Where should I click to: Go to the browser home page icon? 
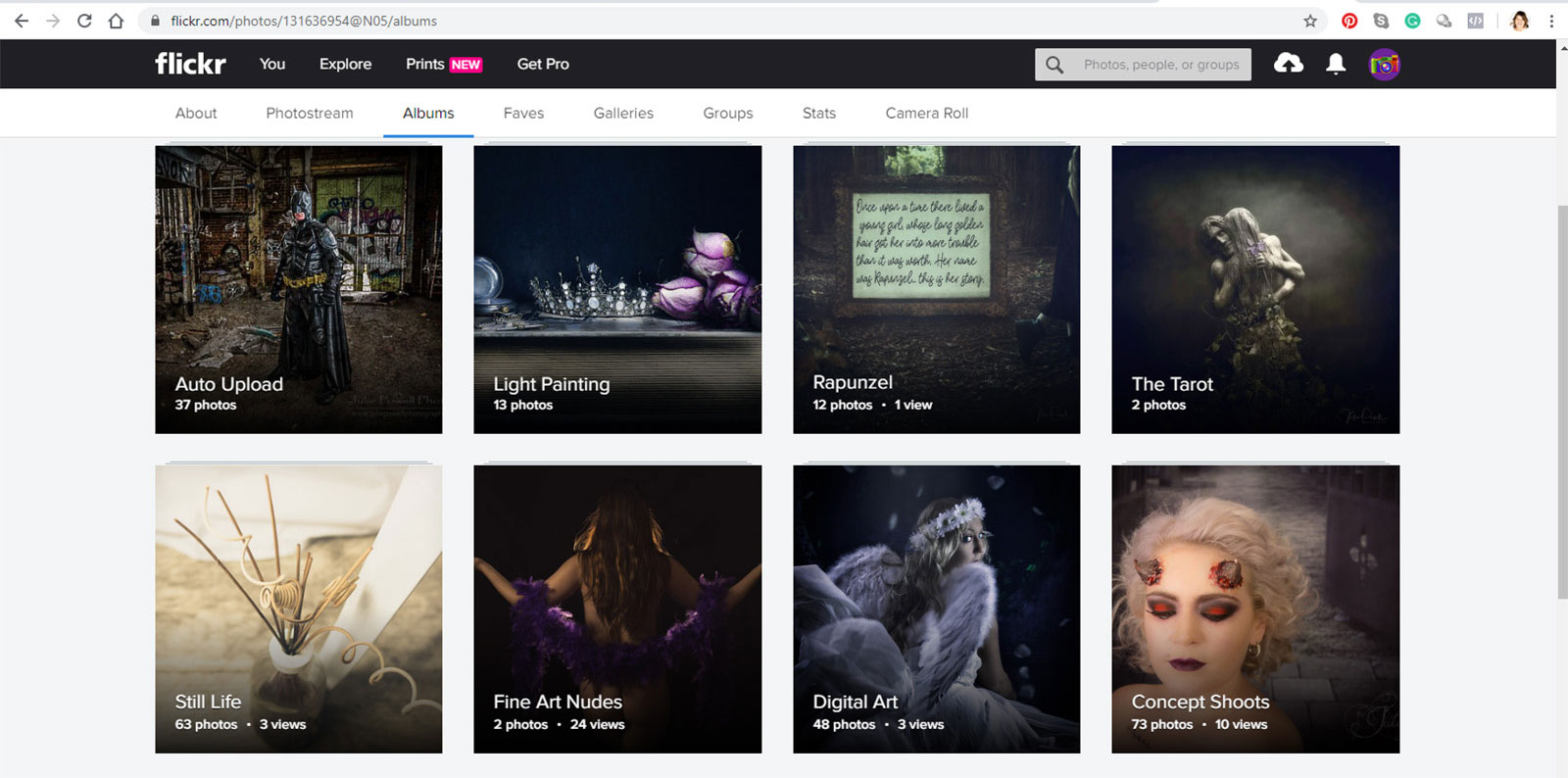click(116, 21)
